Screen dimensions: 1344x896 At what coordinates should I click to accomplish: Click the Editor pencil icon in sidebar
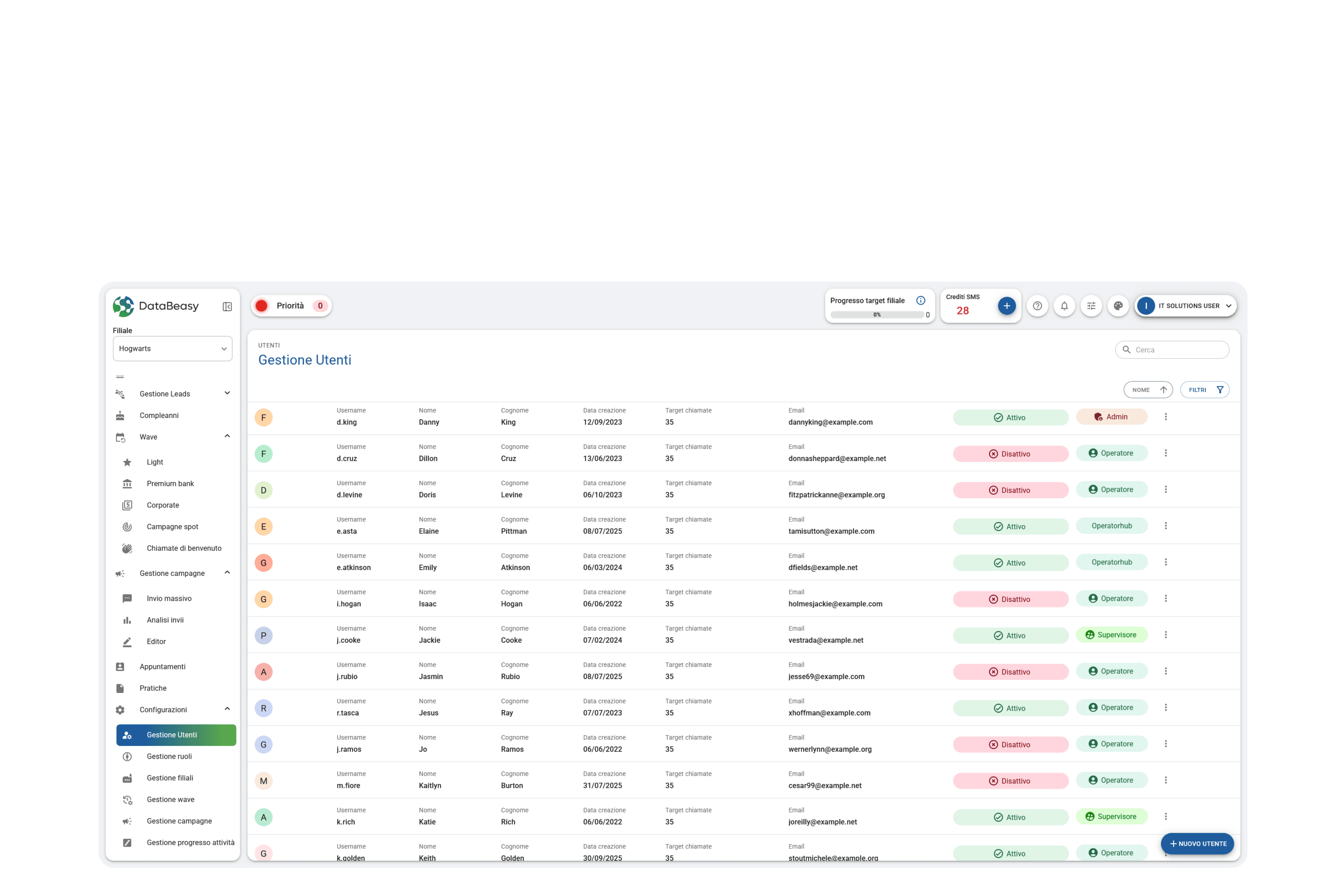click(x=127, y=642)
